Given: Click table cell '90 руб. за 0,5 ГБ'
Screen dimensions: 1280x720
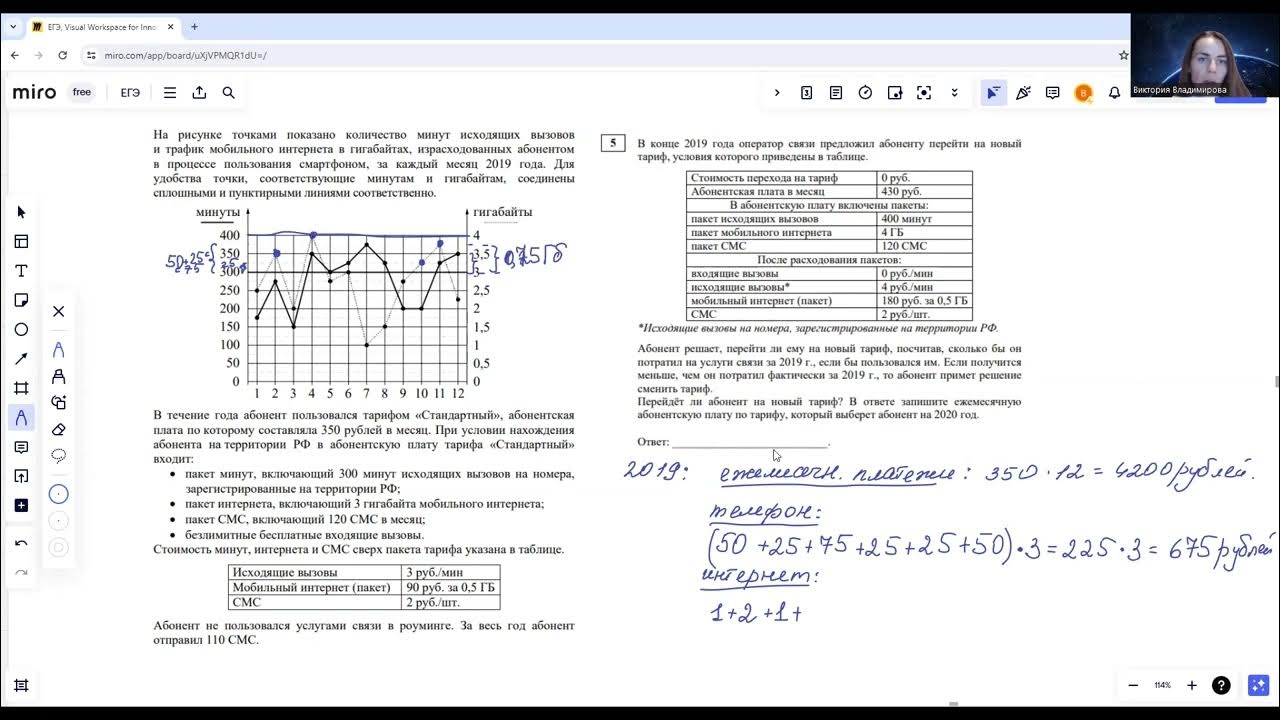Looking at the screenshot, I should pos(450,587).
